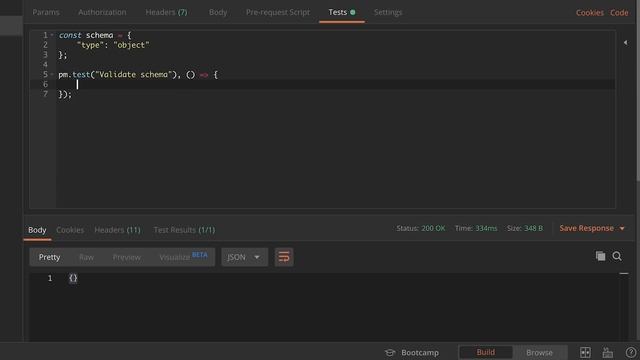Select the Pretty view mode
This screenshot has width=640, height=360.
click(49, 257)
